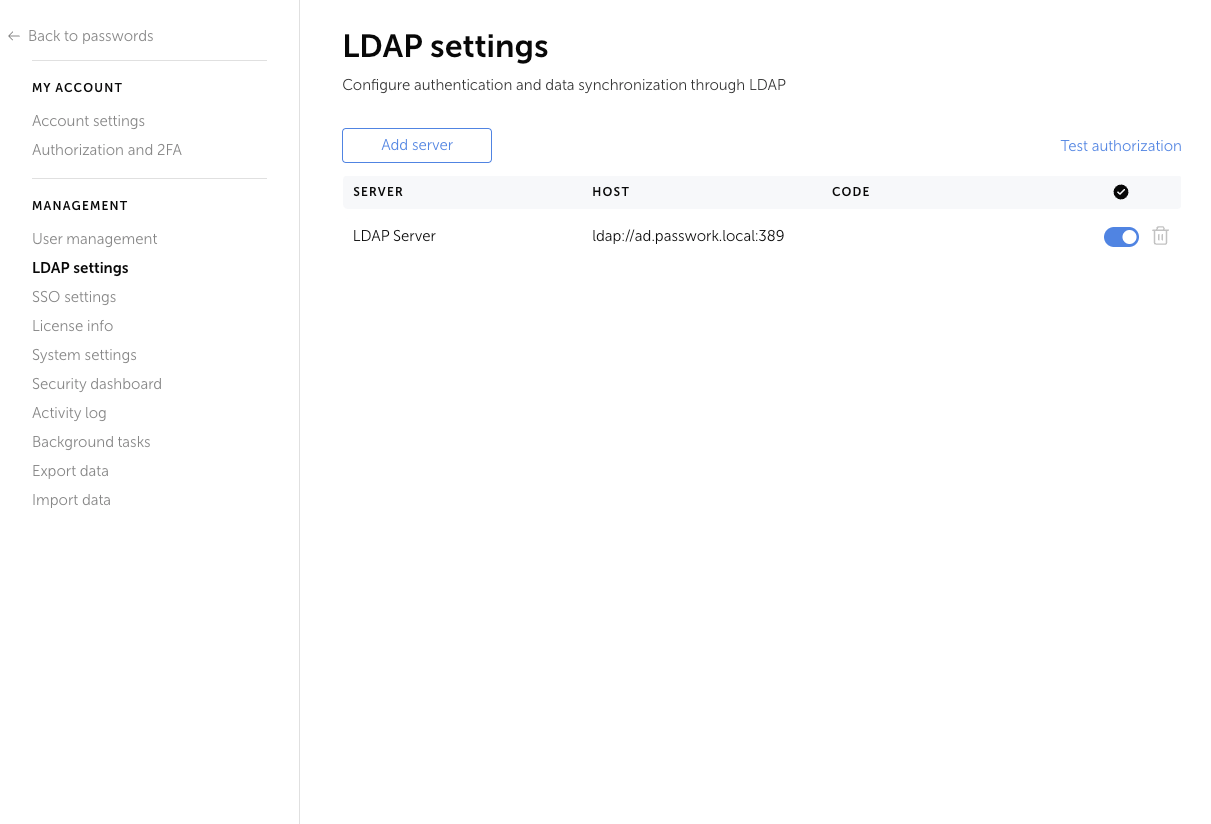Screen dimensions: 1211x824
Task: Disable the LDAP Server toggle switch
Action: point(1121,237)
